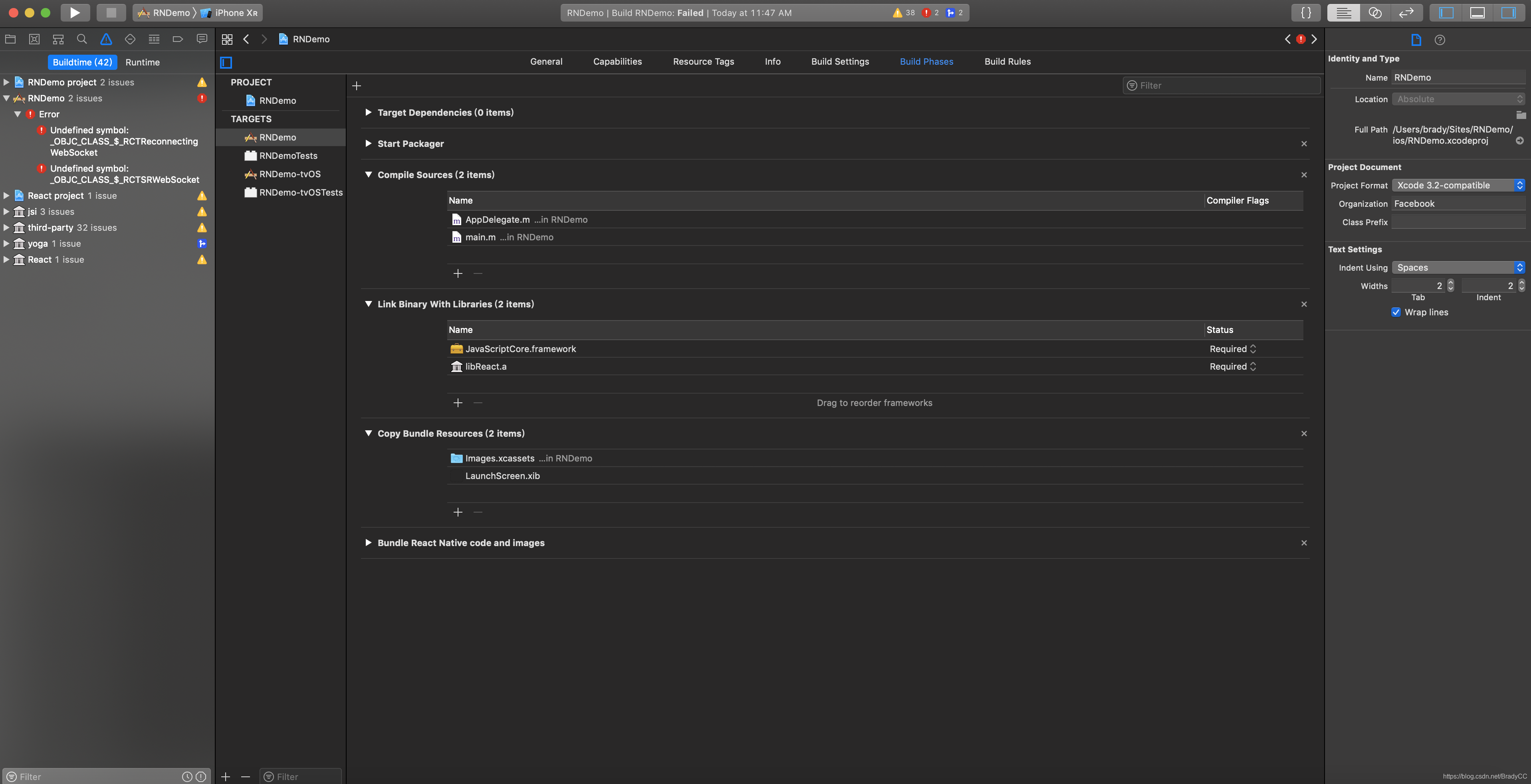This screenshot has height=784, width=1531.
Task: Open the Quick Help inspector icon
Action: [1440, 40]
